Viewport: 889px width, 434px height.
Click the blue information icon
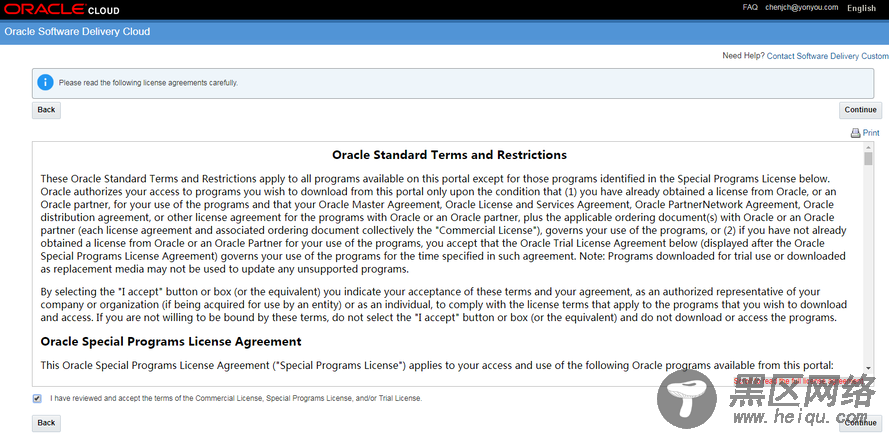point(45,83)
